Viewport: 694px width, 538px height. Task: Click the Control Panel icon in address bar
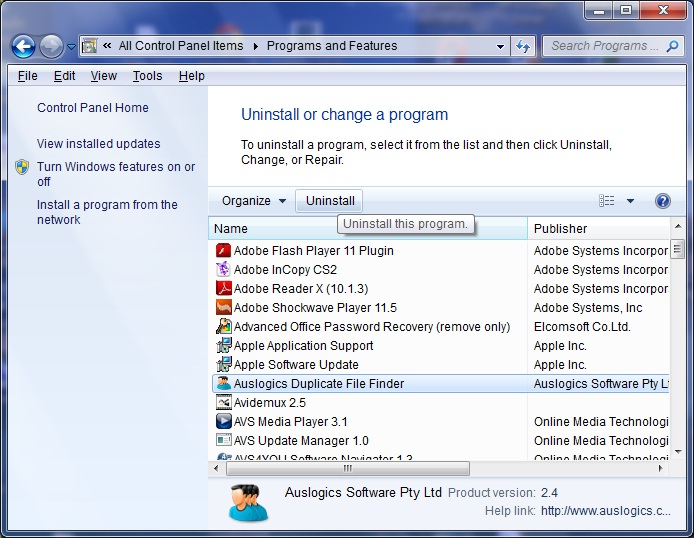(89, 46)
